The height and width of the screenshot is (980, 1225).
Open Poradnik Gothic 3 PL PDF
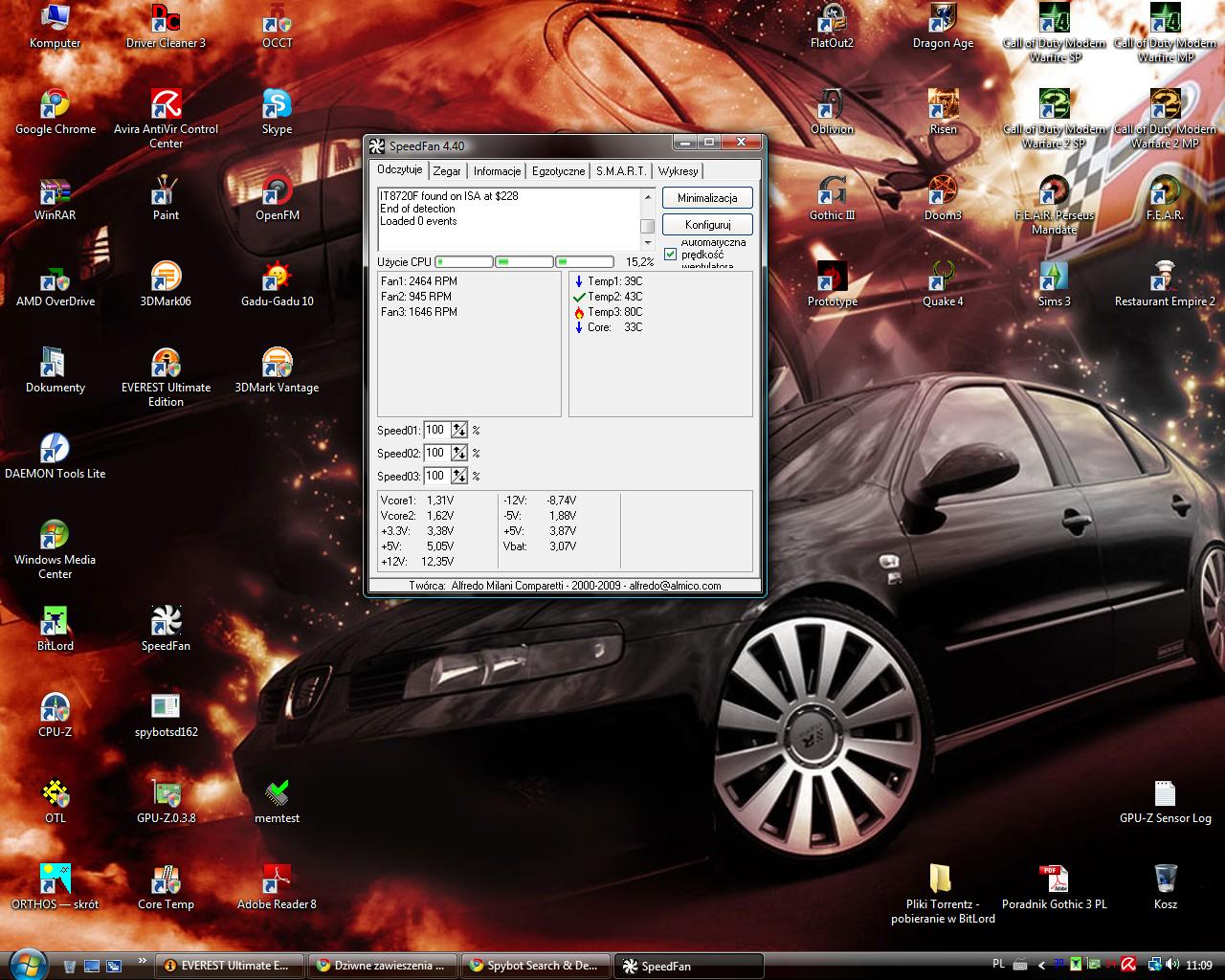coord(1054,887)
